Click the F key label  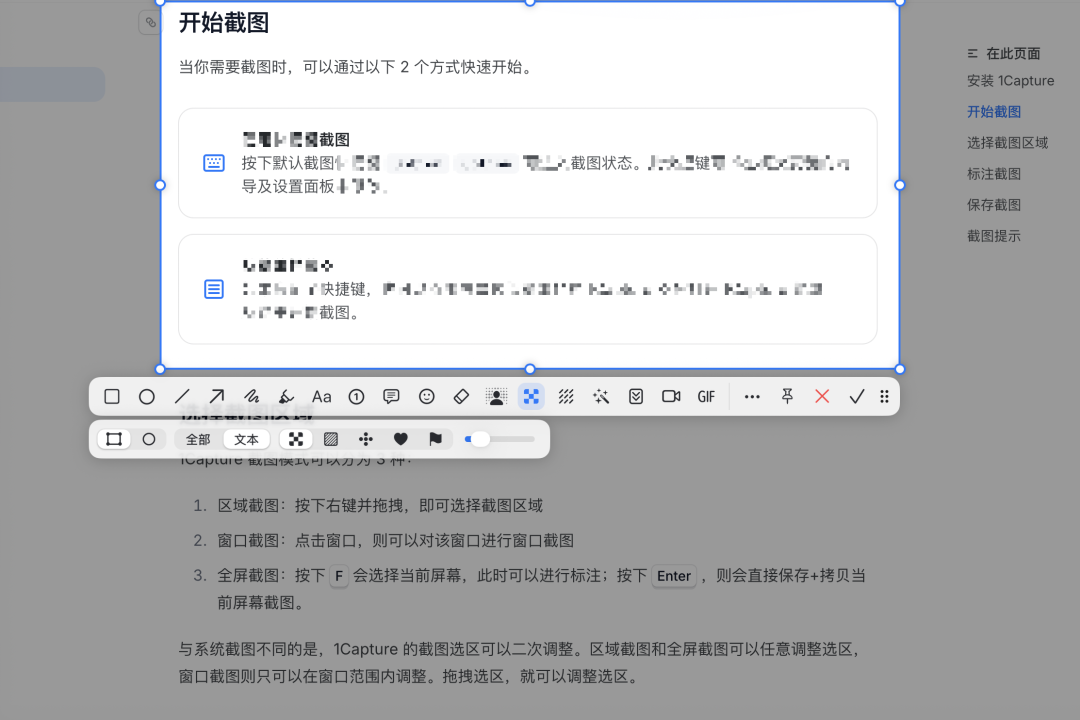(339, 576)
